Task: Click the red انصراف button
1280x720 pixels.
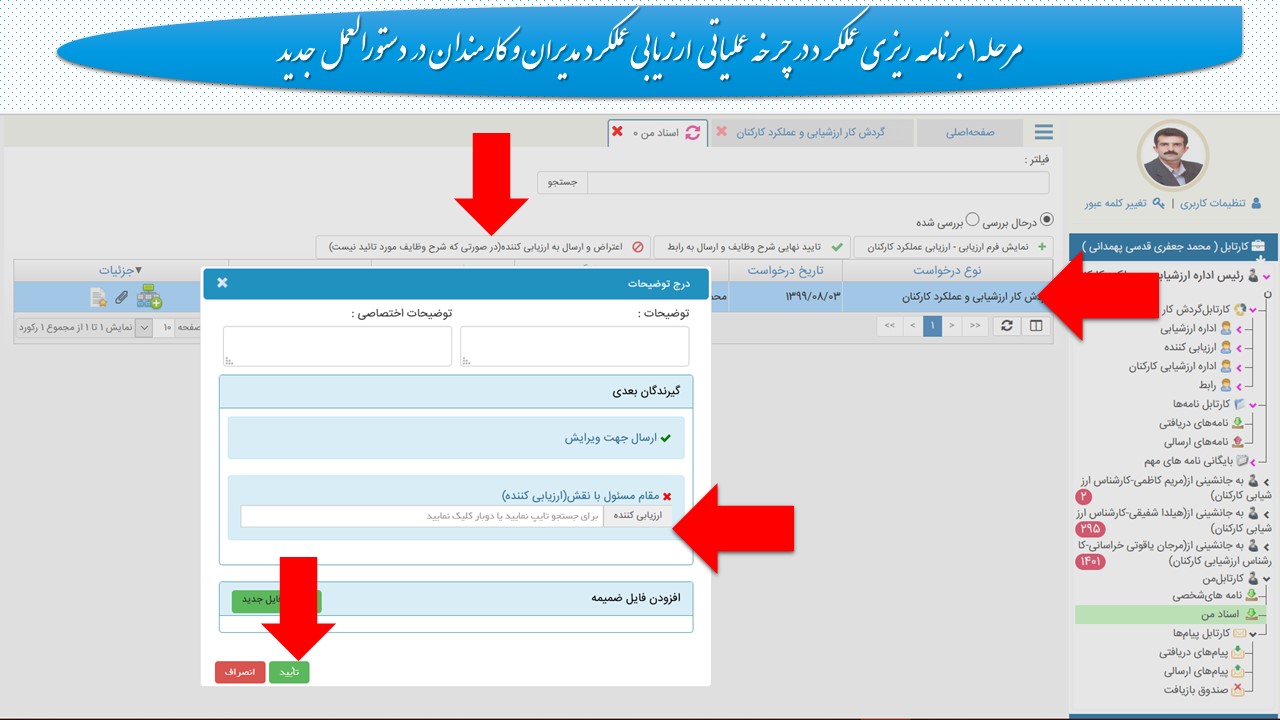Action: pyautogui.click(x=240, y=672)
